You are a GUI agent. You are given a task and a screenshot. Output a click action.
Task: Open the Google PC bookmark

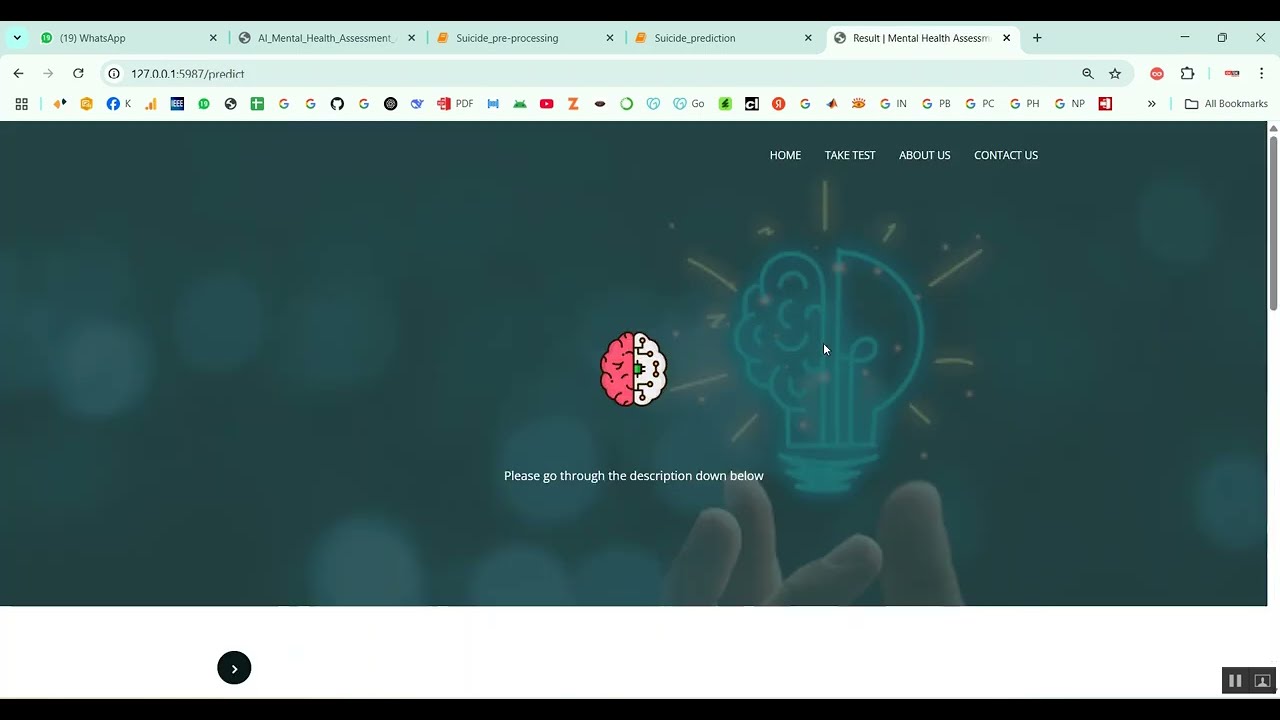[x=979, y=104]
